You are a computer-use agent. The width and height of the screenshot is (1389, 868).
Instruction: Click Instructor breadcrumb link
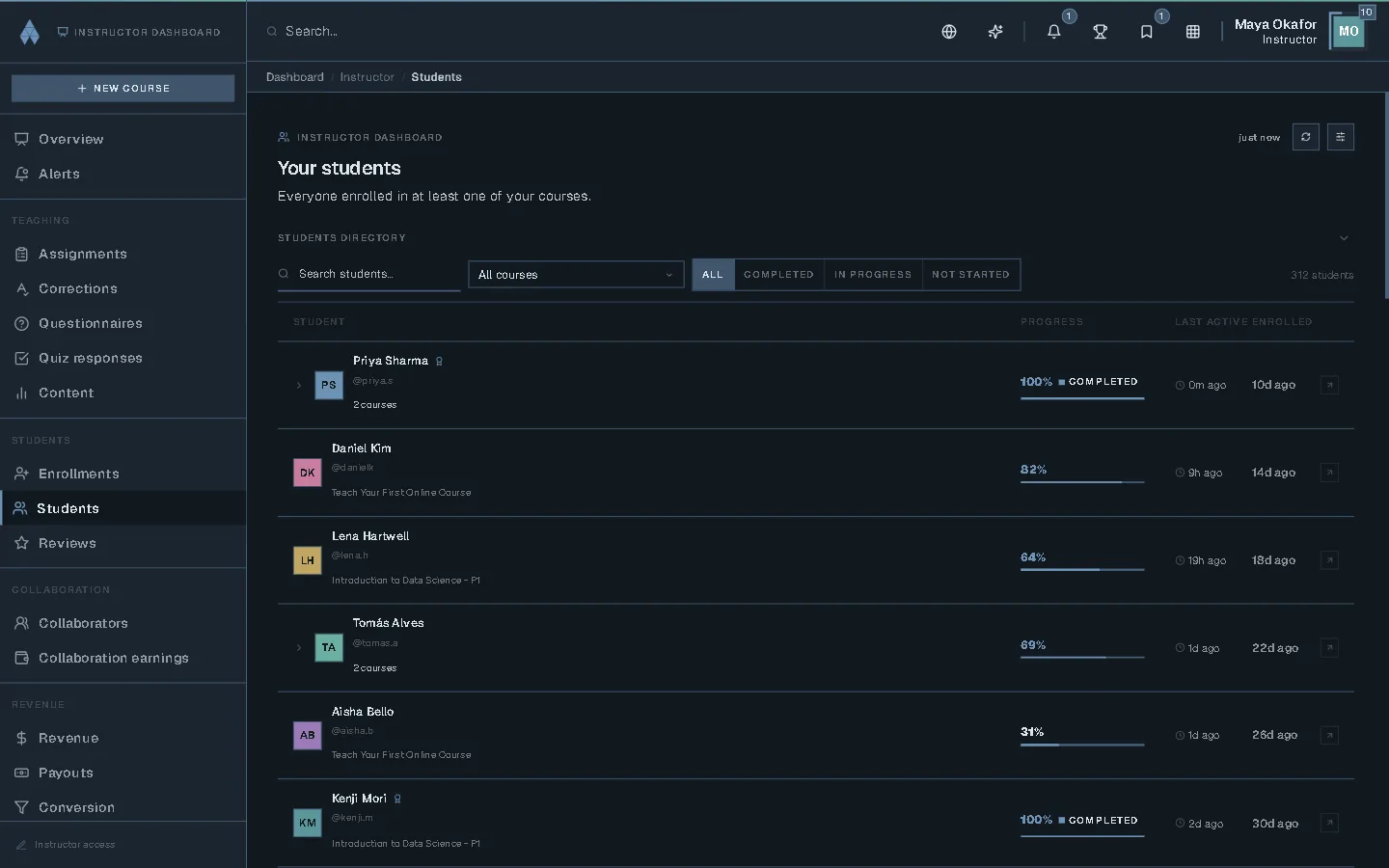[368, 77]
